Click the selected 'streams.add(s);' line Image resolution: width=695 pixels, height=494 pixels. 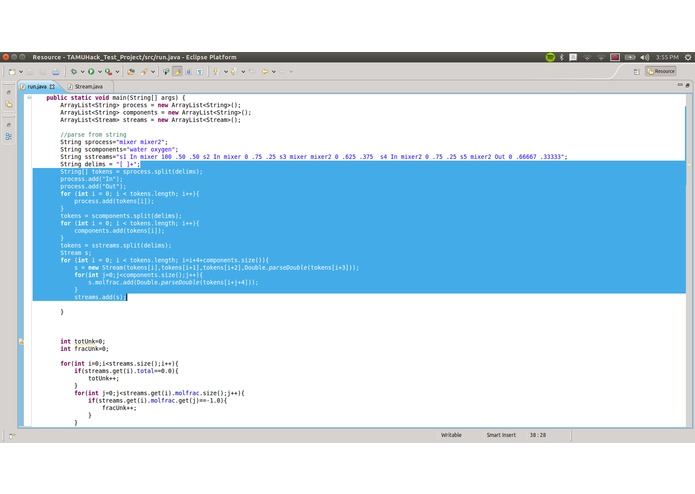point(100,297)
